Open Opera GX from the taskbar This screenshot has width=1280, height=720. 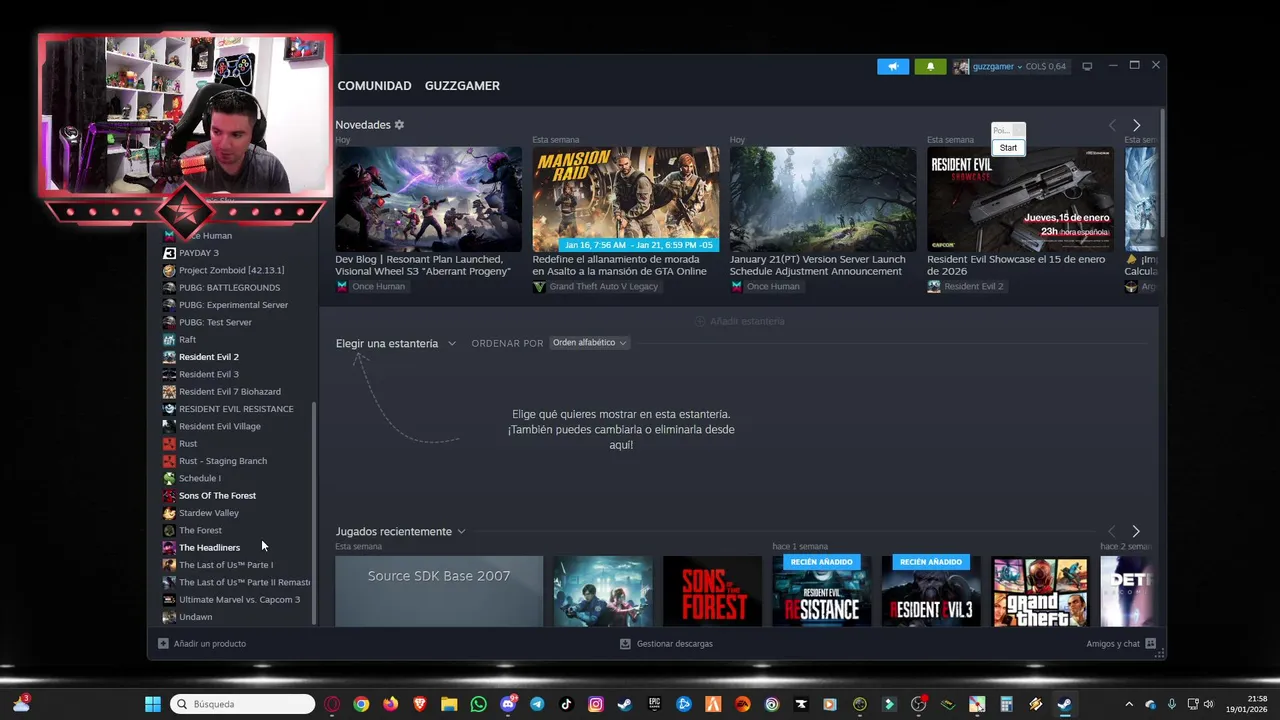(332, 704)
